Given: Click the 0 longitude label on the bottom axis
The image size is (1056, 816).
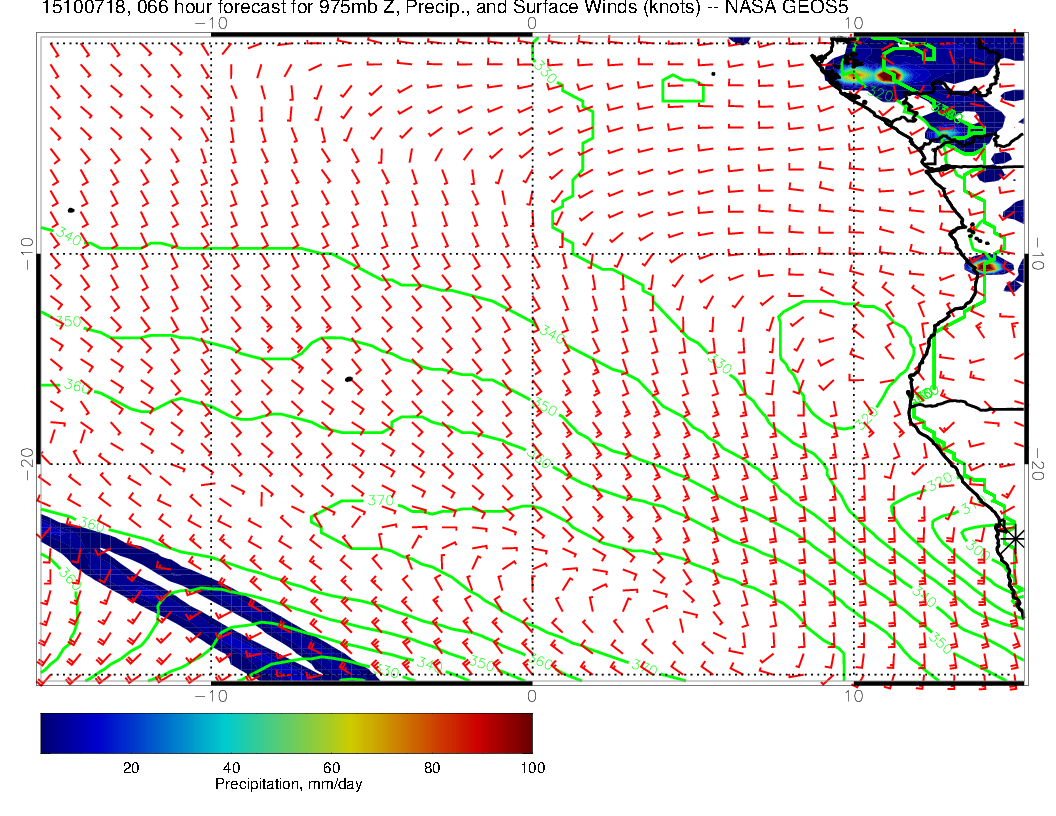Looking at the screenshot, I should point(531,695).
